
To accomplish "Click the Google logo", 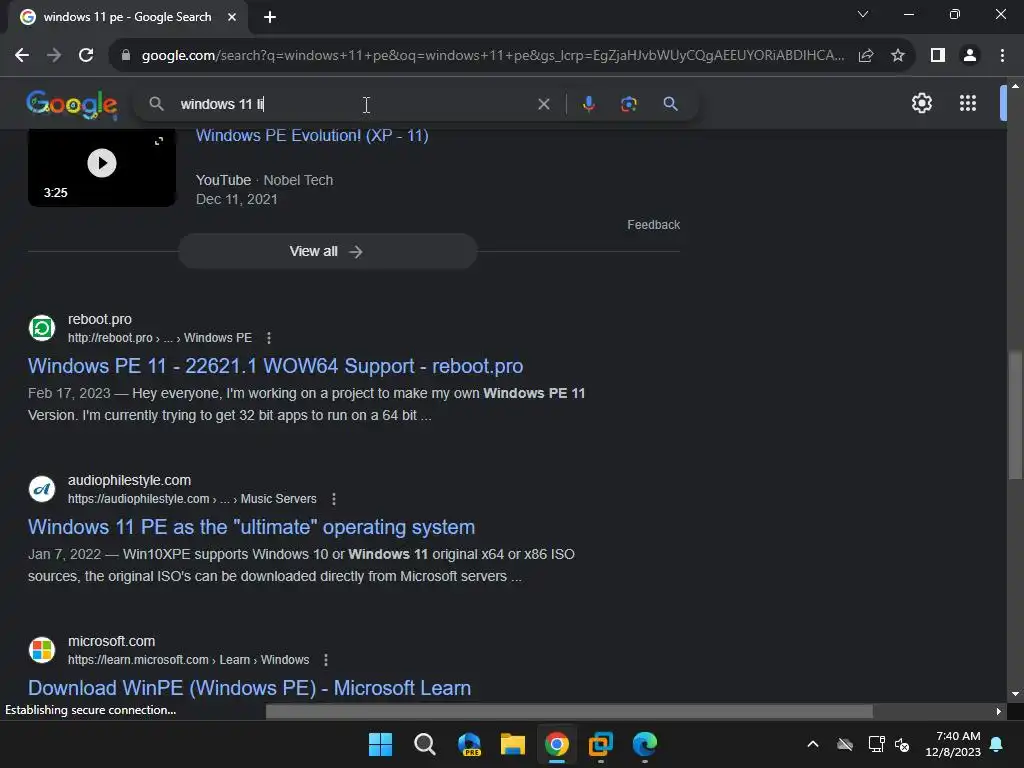I will (72, 104).
